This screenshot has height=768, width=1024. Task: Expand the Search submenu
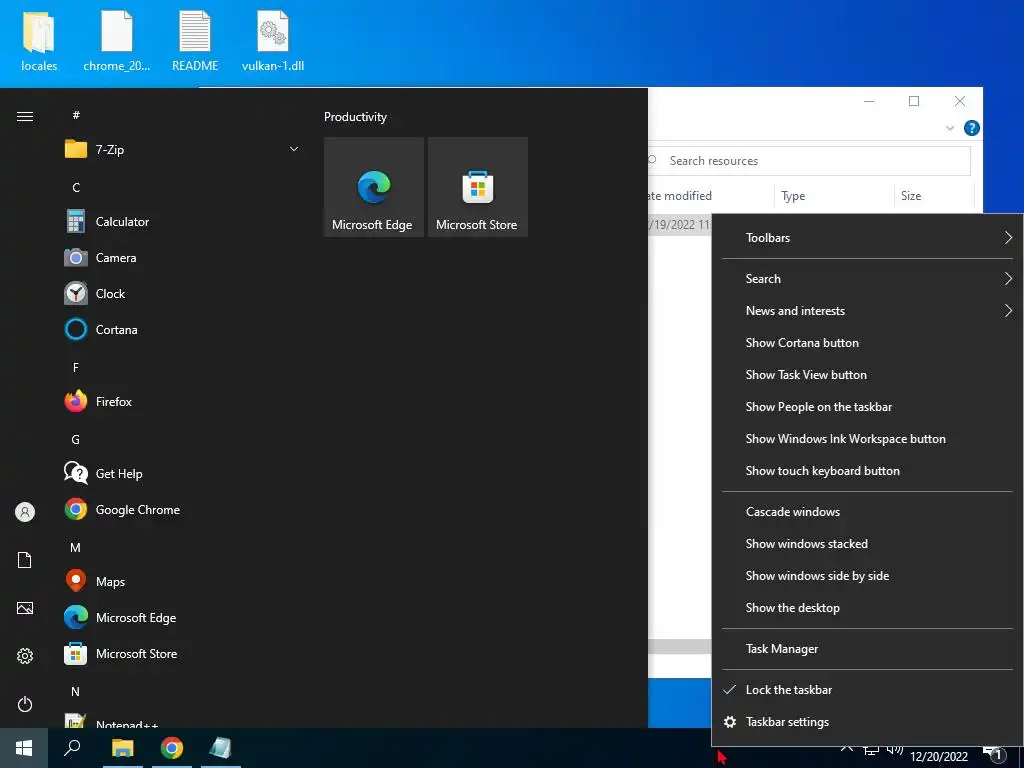(x=867, y=279)
